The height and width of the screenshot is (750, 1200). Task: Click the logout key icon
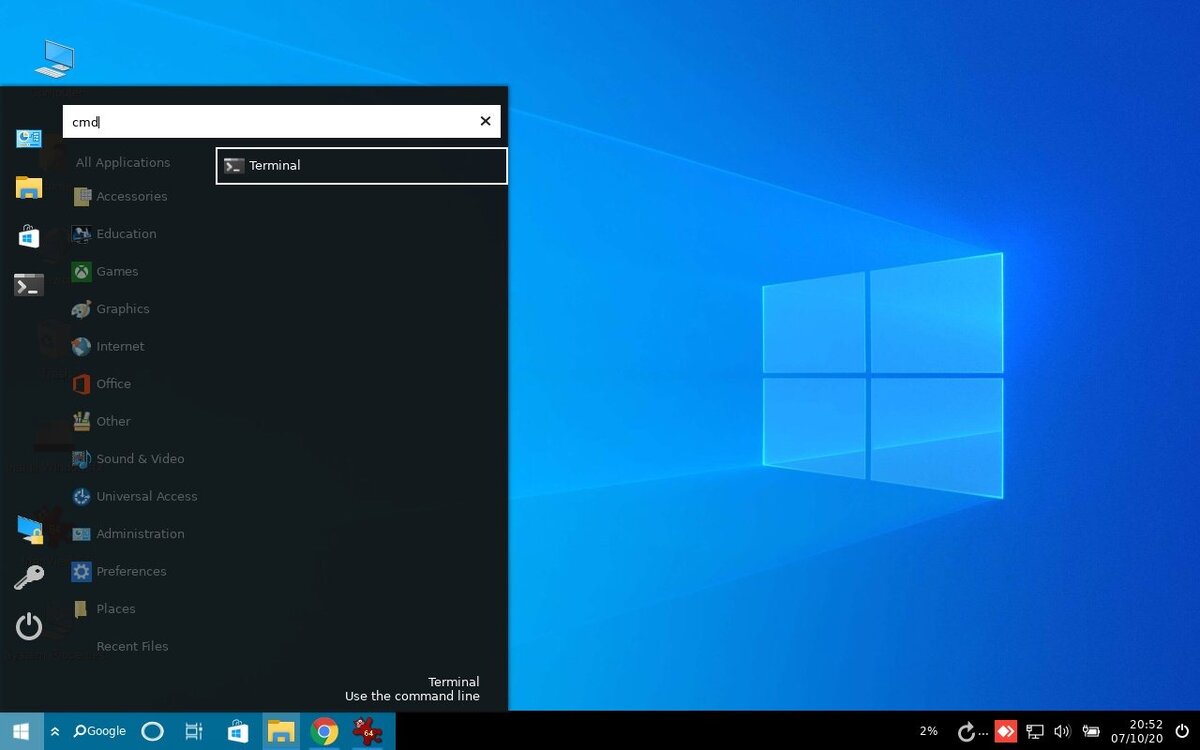(29, 577)
